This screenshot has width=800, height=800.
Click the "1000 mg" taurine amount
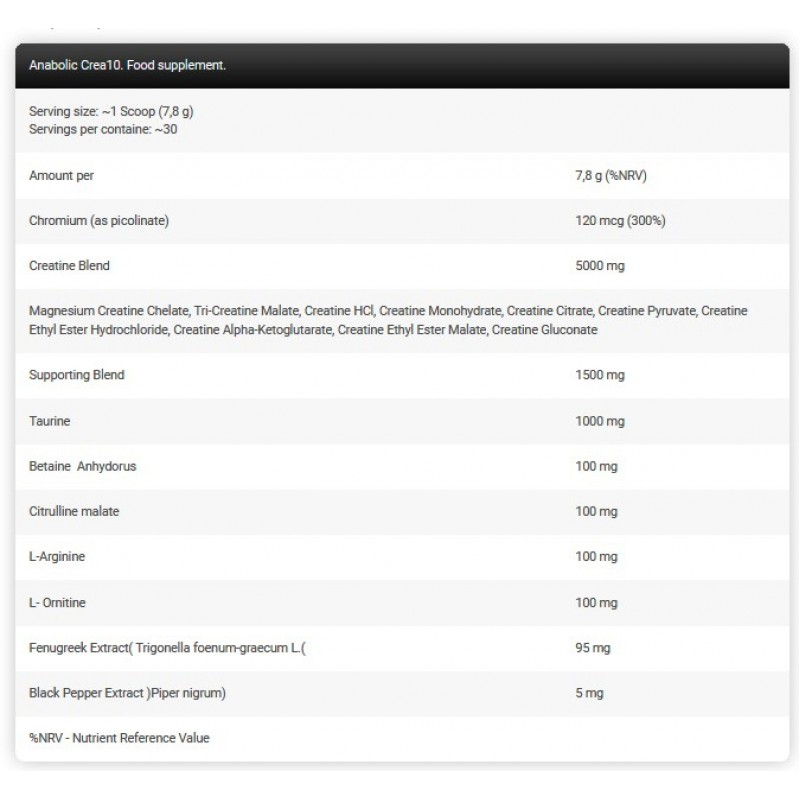tap(601, 421)
